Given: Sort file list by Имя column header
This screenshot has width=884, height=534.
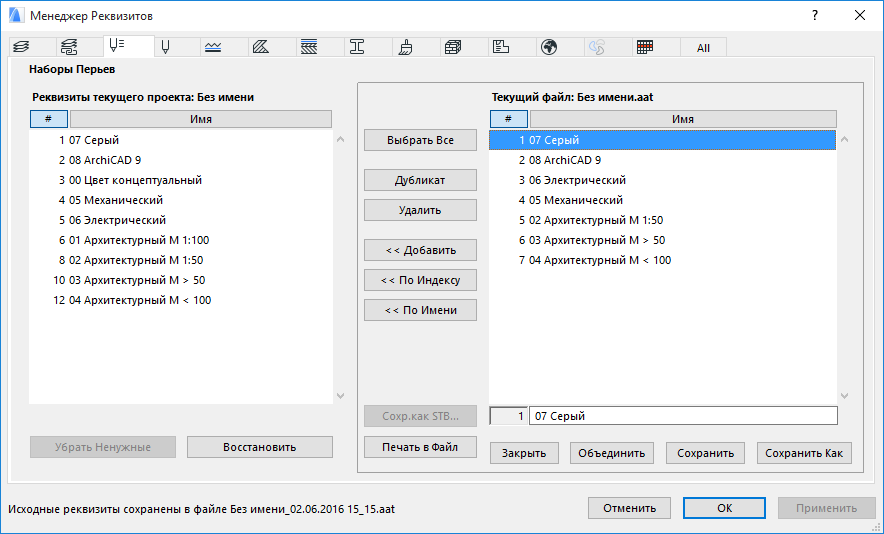Looking at the screenshot, I should coord(683,119).
